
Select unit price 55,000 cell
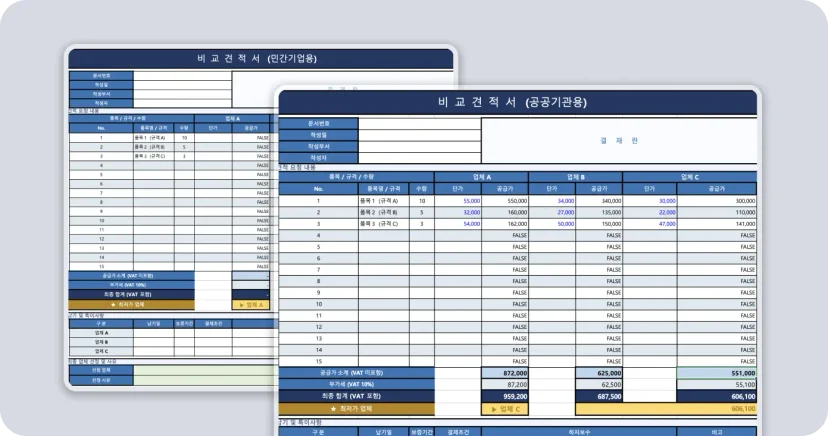[x=458, y=201]
